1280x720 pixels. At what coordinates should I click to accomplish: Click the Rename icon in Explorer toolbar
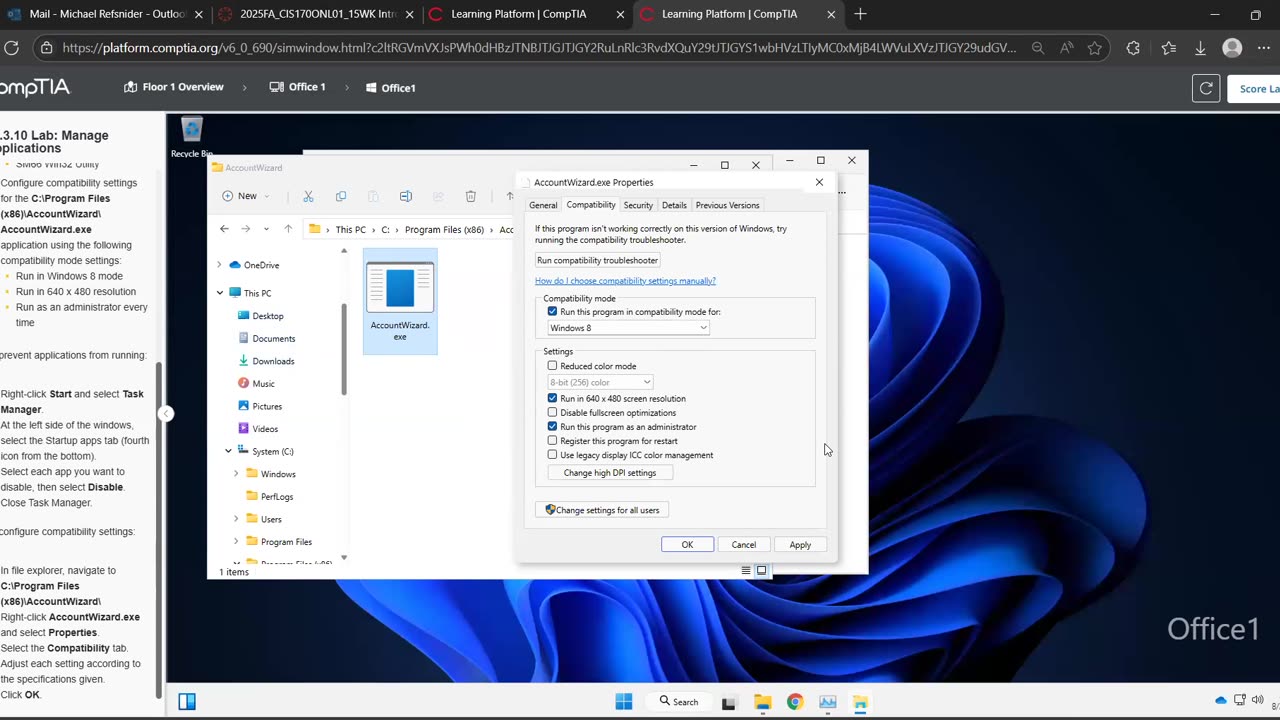point(405,196)
